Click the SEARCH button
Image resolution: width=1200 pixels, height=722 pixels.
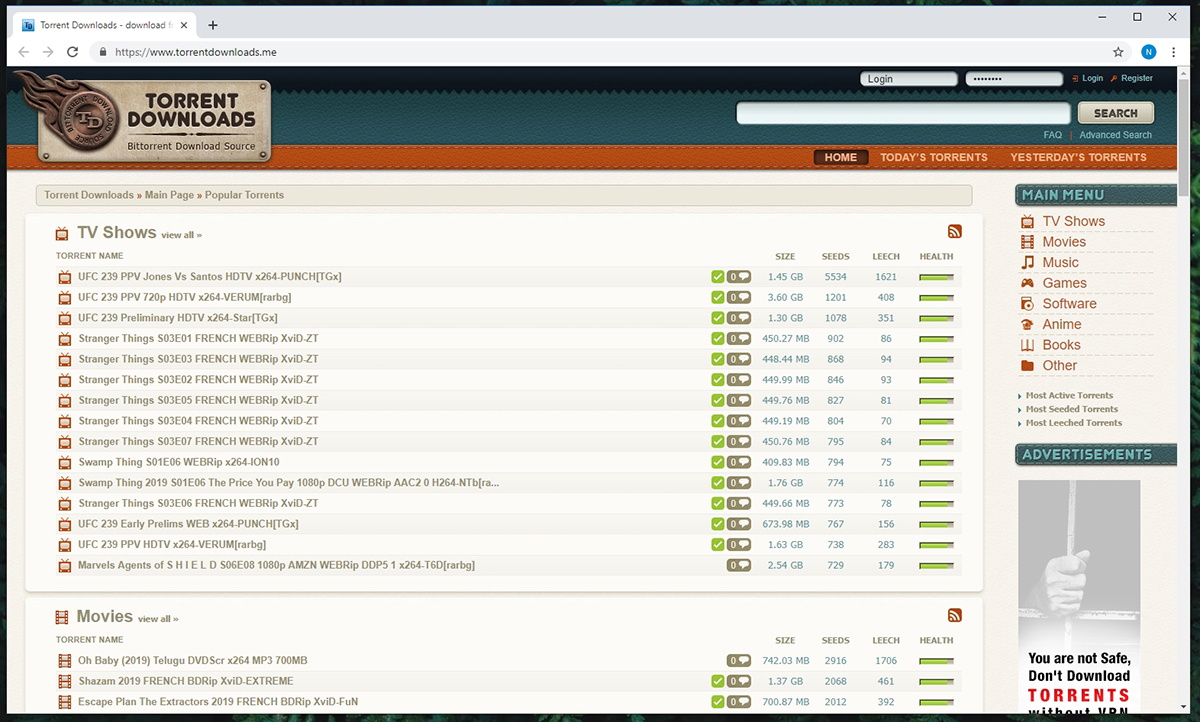(x=1115, y=113)
